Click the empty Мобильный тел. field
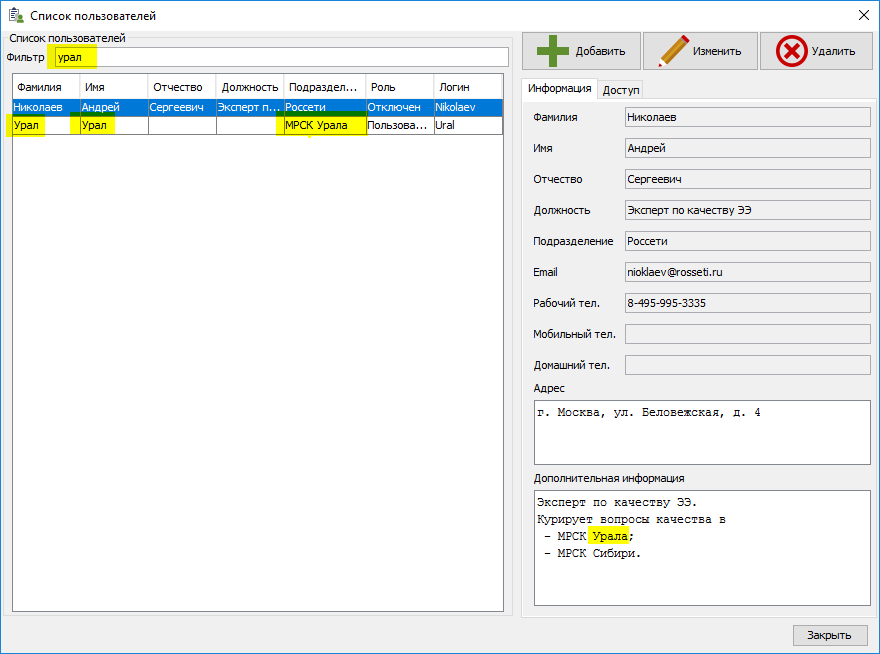 coord(748,333)
